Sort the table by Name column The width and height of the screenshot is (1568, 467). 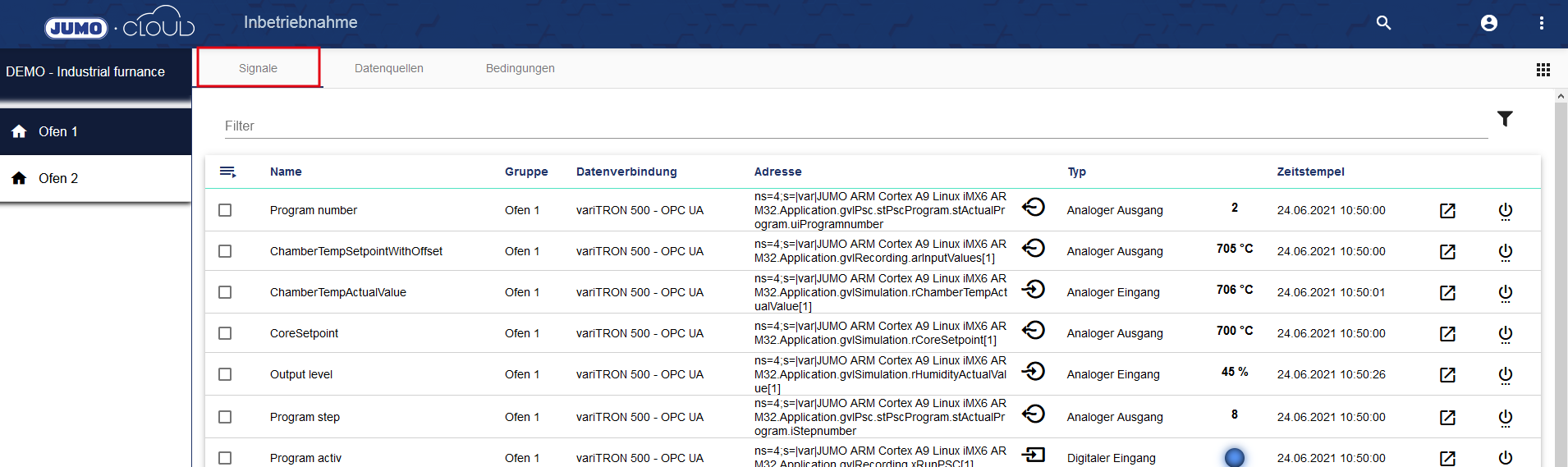coord(286,172)
